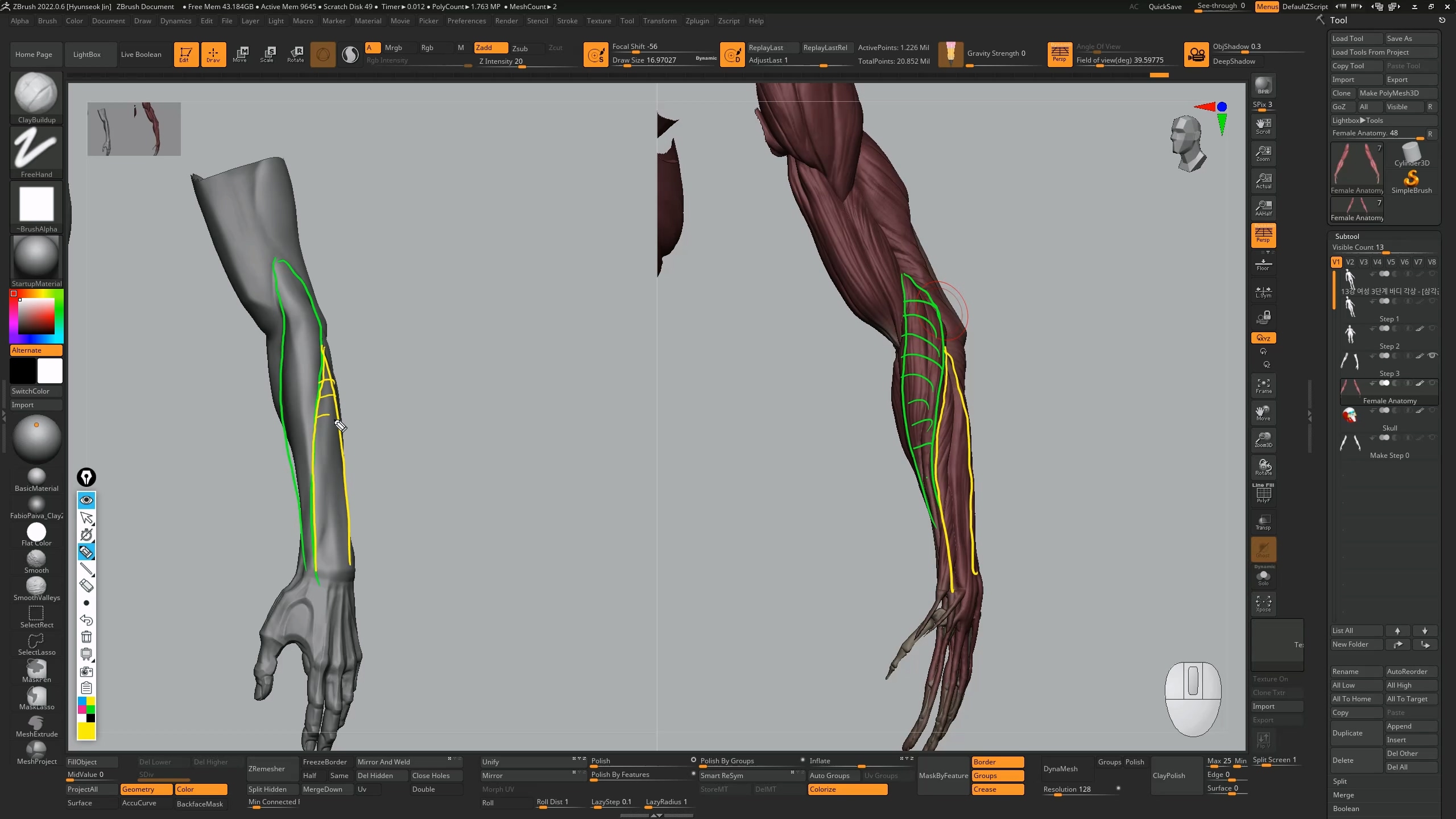
Task: Open the Stroke menu
Action: point(566,21)
